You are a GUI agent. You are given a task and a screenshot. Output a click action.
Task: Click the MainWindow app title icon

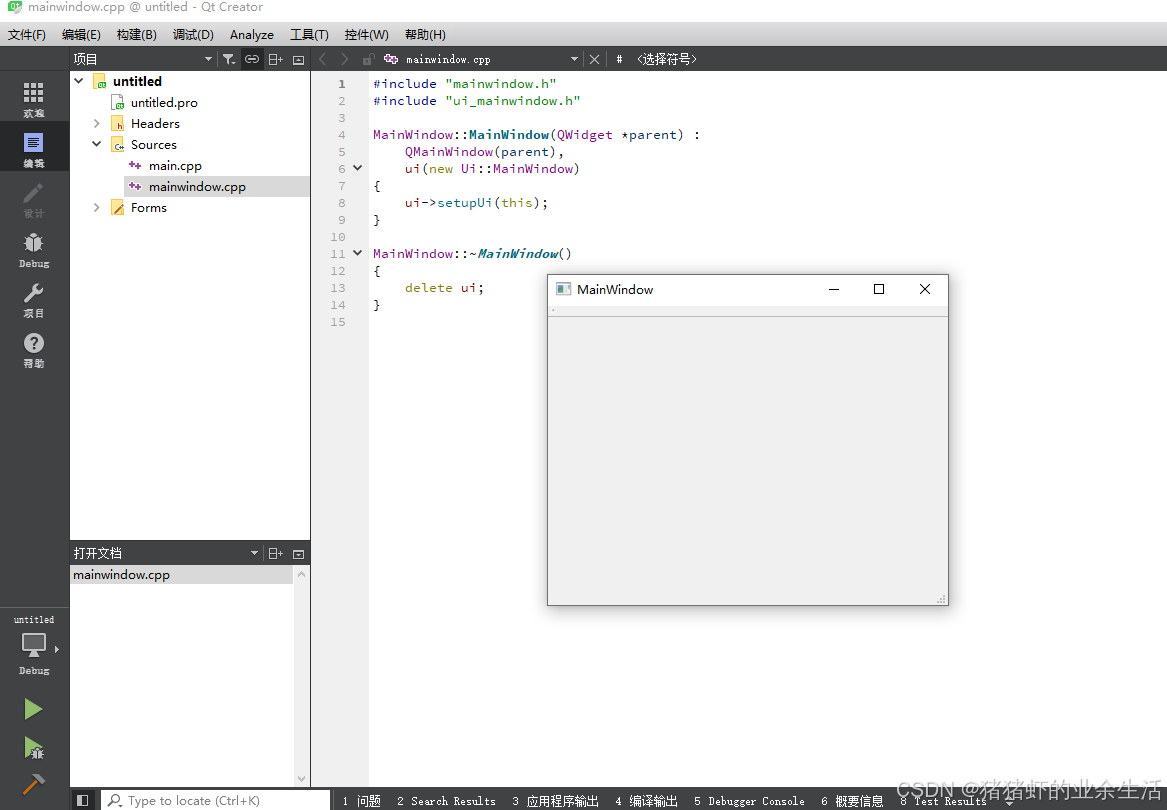[563, 289]
